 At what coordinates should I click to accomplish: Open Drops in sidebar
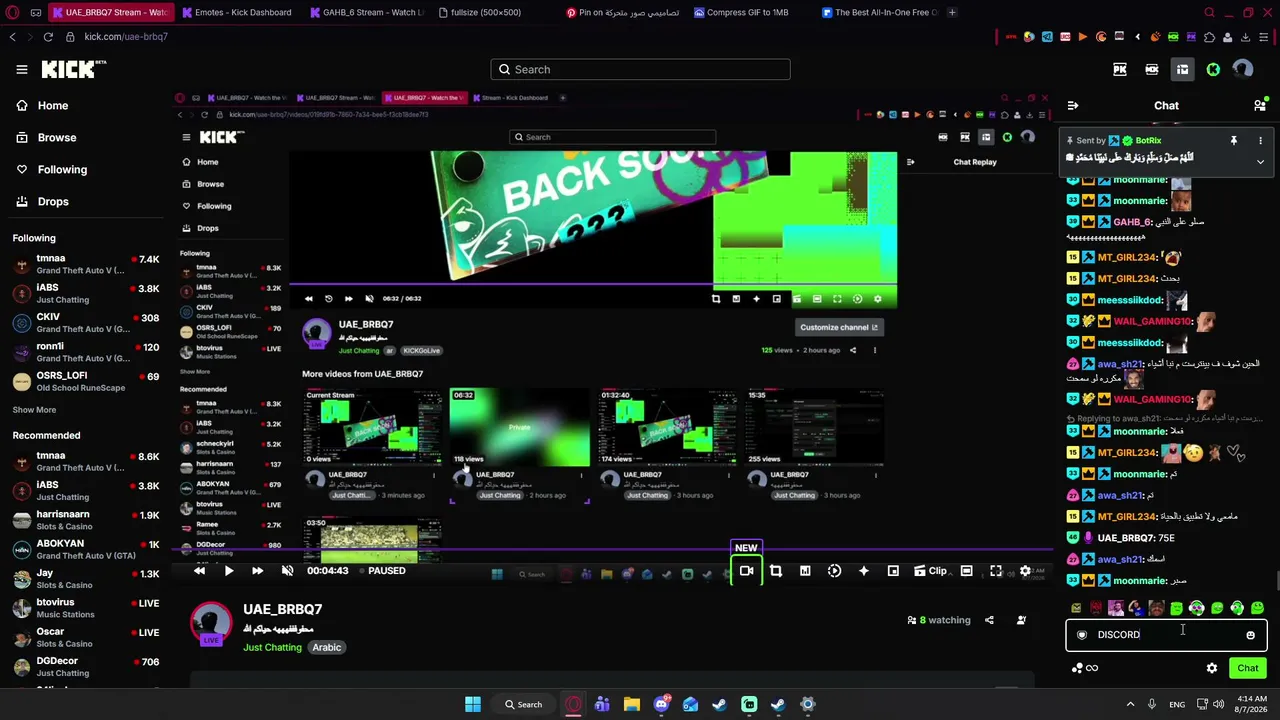point(43,202)
